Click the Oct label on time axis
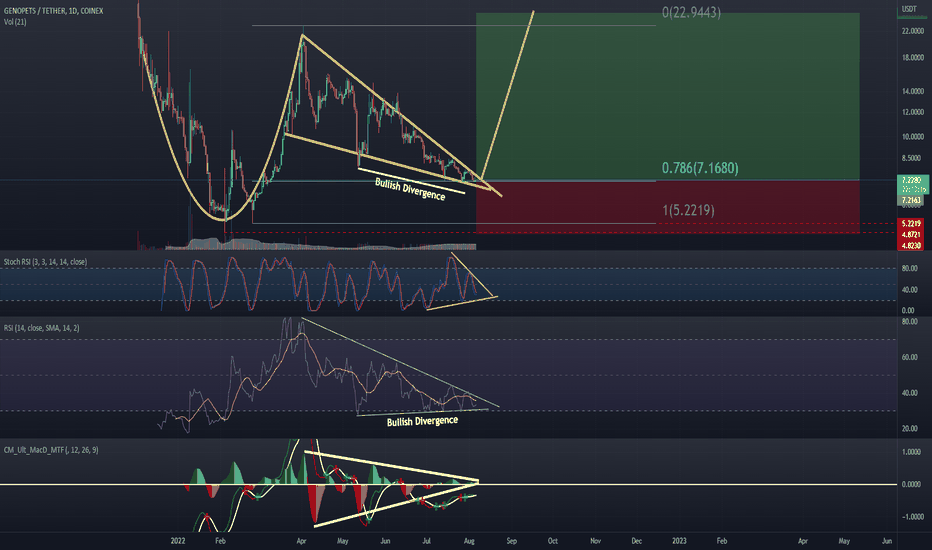The height and width of the screenshot is (550, 932). (x=553, y=540)
